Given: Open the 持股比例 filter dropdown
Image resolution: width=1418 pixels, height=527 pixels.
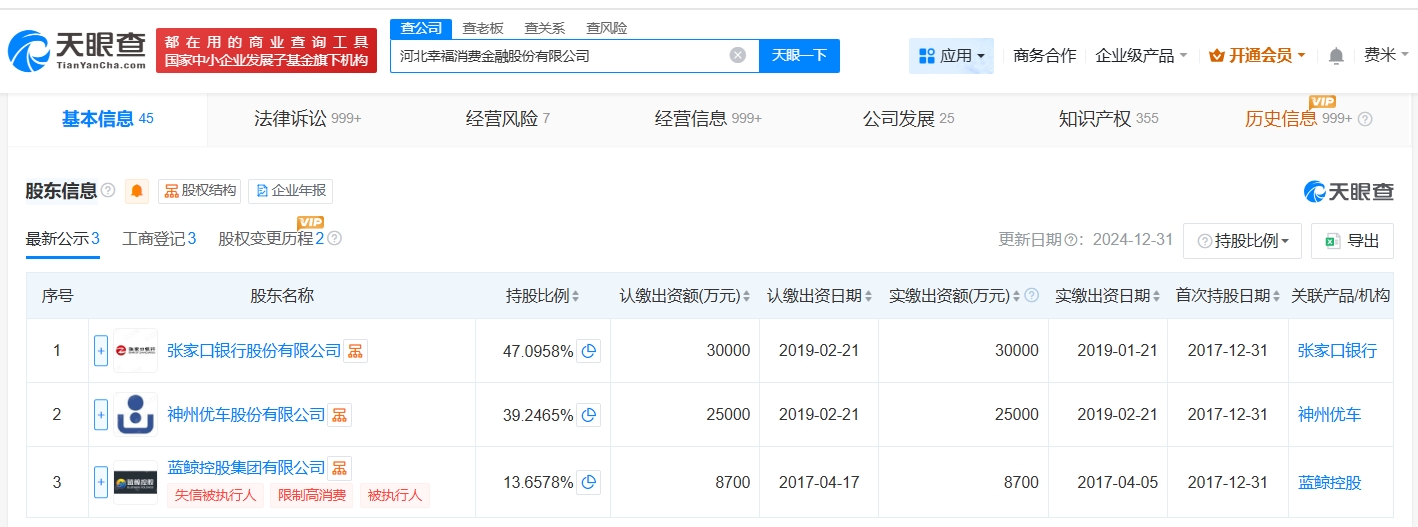Looking at the screenshot, I should (x=1242, y=241).
